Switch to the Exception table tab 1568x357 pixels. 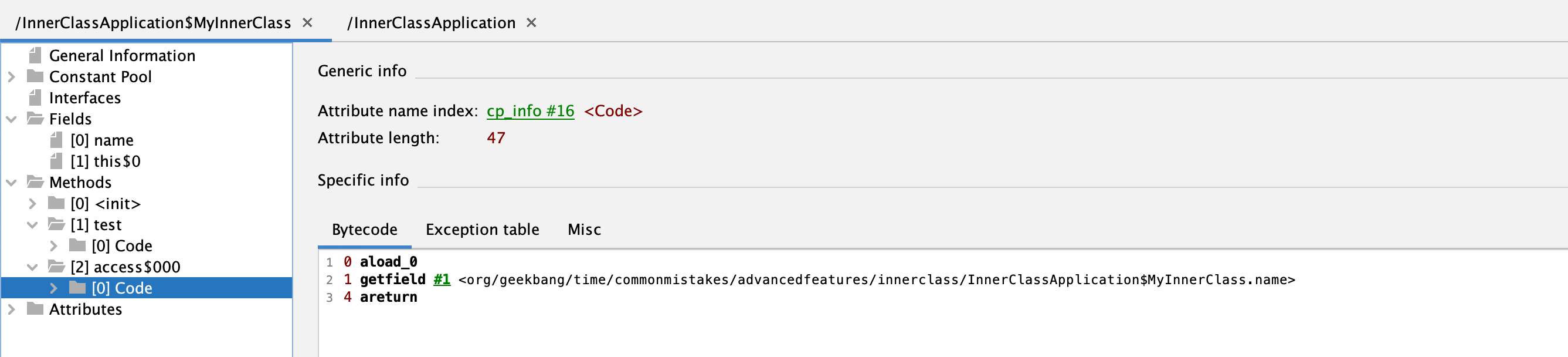point(482,230)
